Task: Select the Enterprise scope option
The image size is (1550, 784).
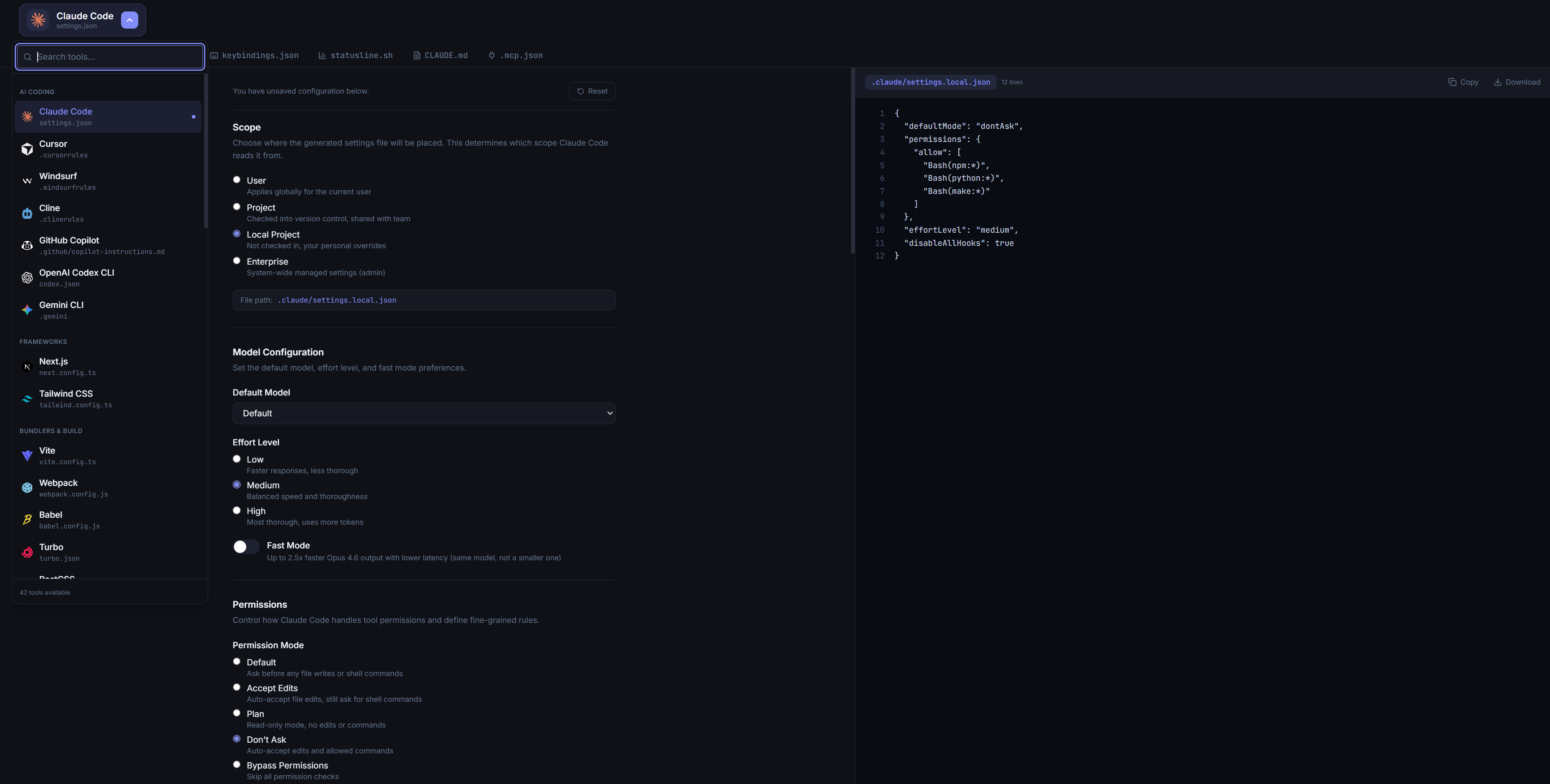Action: point(236,260)
